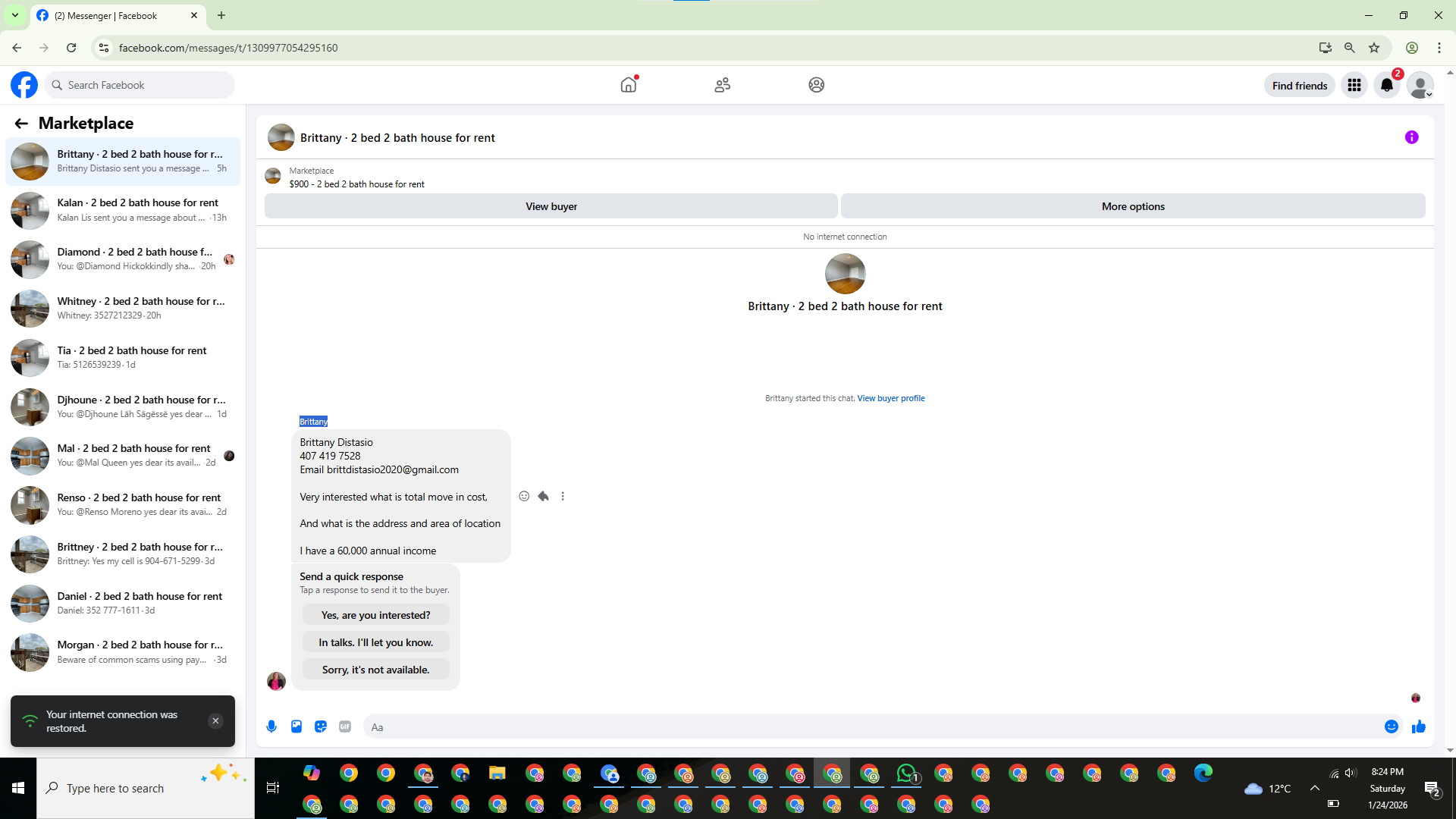The height and width of the screenshot is (819, 1456).
Task: Click View buyer profile link
Action: coord(890,398)
